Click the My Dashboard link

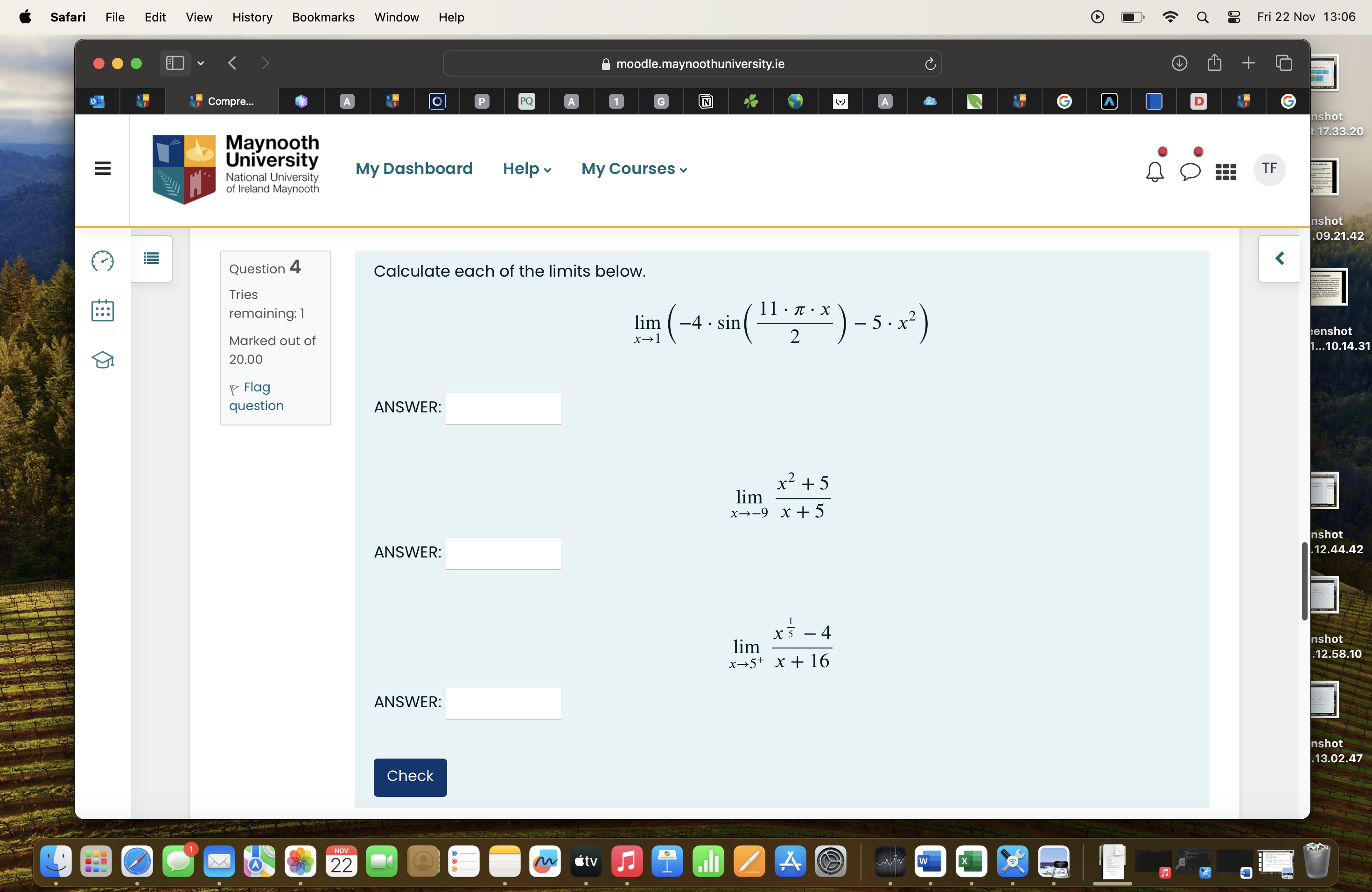[x=414, y=168]
